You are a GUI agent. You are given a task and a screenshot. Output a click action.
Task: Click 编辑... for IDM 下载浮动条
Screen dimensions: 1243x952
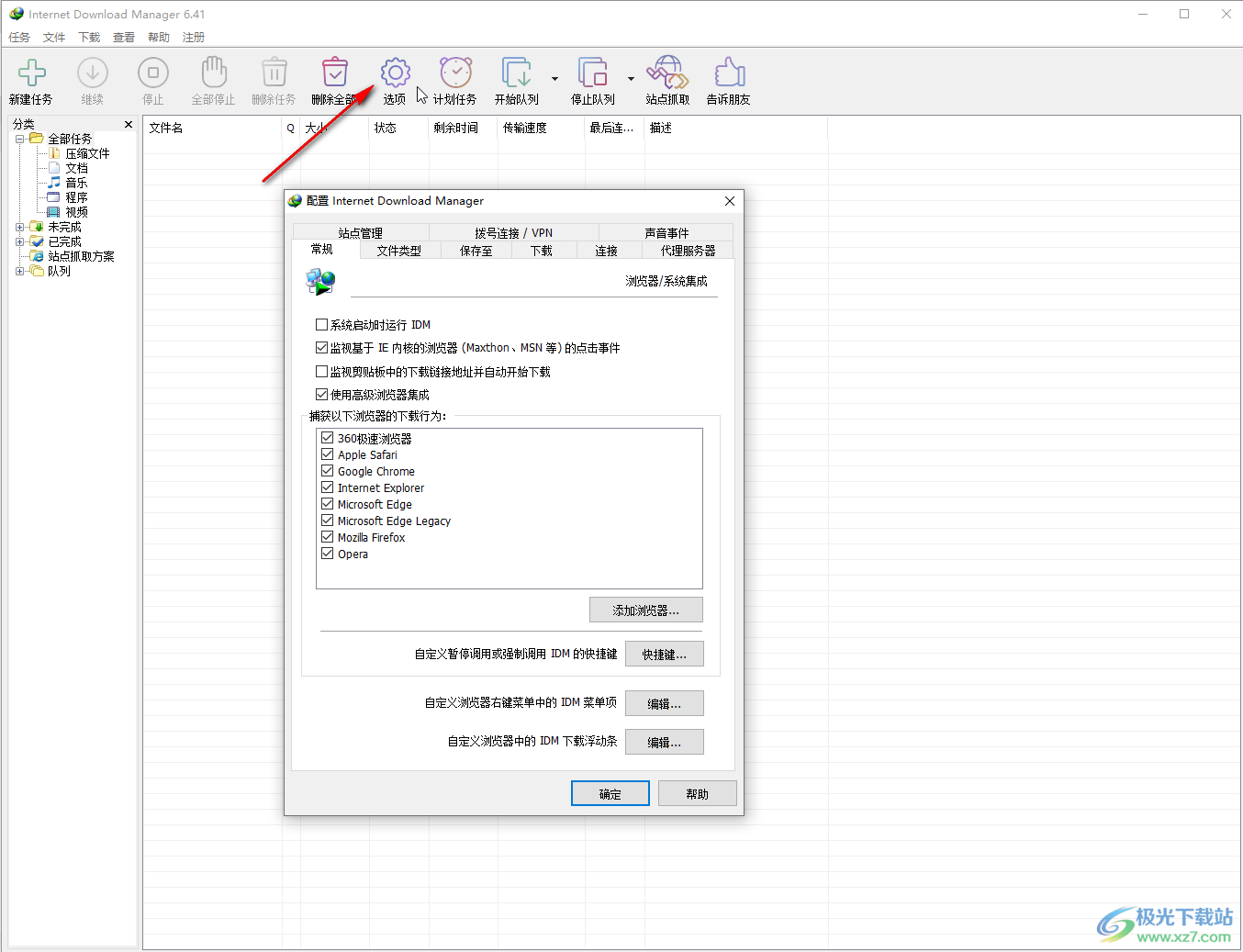click(665, 742)
